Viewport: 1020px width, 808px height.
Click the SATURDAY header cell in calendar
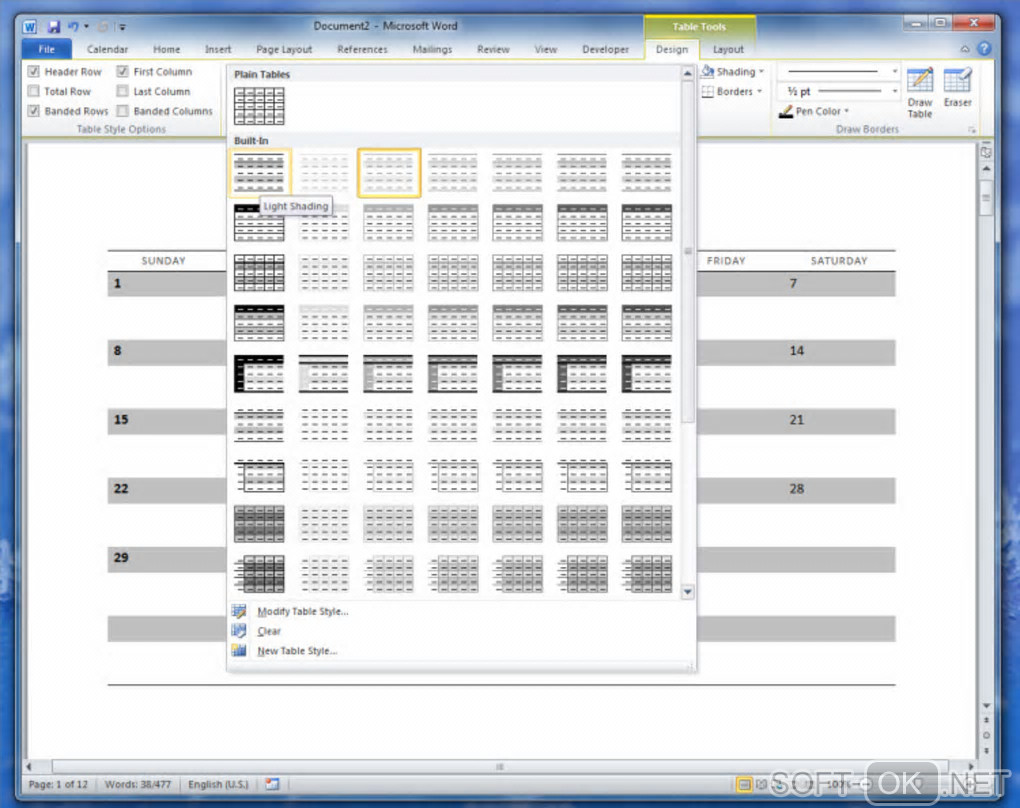click(839, 261)
